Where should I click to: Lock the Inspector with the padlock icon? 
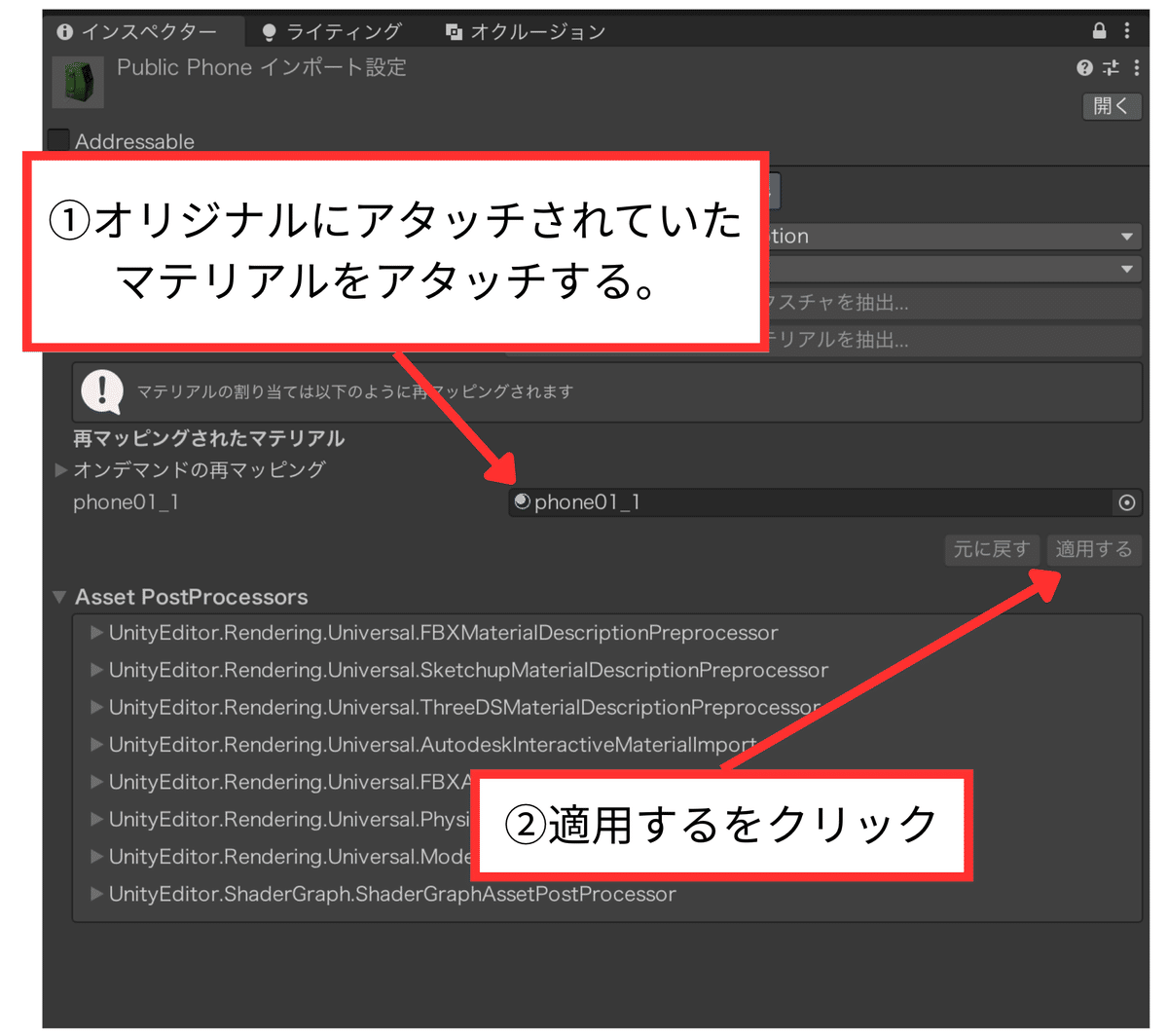1099,30
